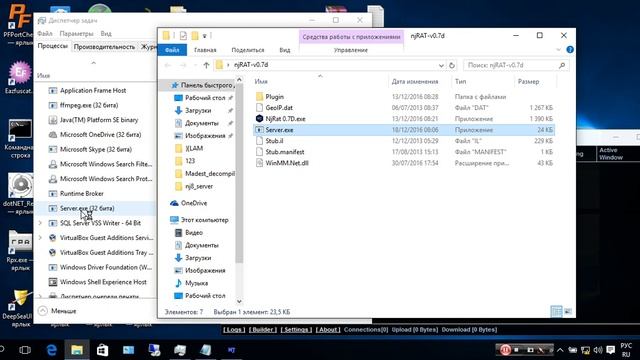The height and width of the screenshot is (360, 640).
Task: Refresh the njRAT-v0.7d folder view
Action: pos(451,65)
